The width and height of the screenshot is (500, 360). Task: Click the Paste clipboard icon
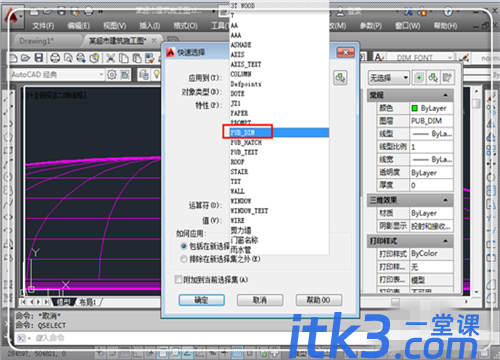click(137, 58)
